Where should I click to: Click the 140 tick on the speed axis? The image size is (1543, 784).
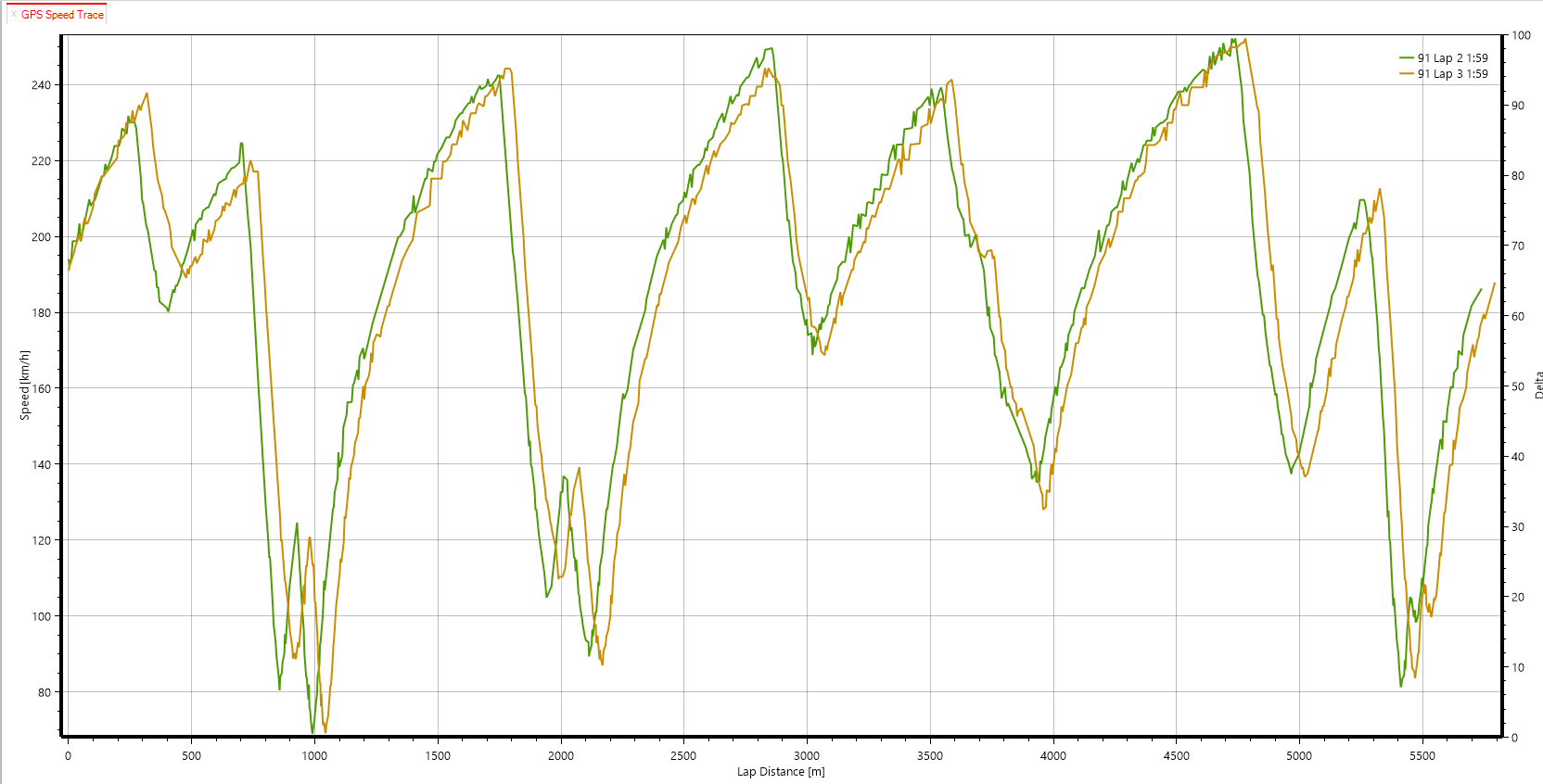[42, 465]
